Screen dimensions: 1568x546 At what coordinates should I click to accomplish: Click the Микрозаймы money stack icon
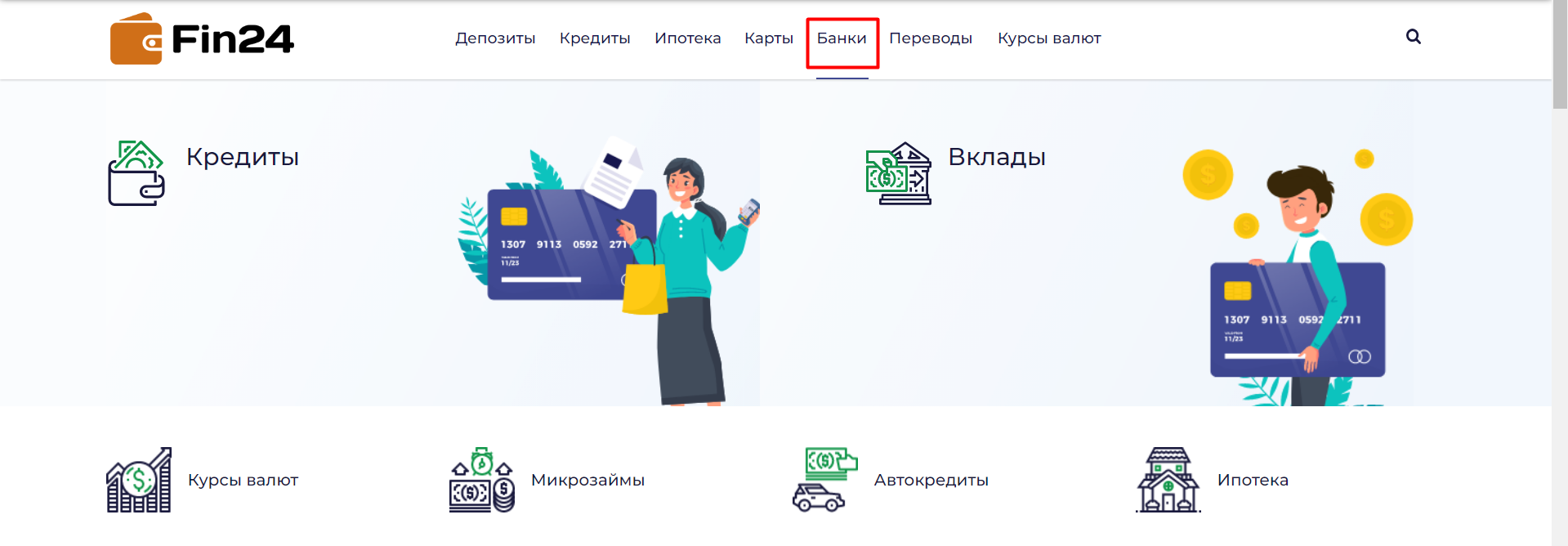(x=482, y=480)
